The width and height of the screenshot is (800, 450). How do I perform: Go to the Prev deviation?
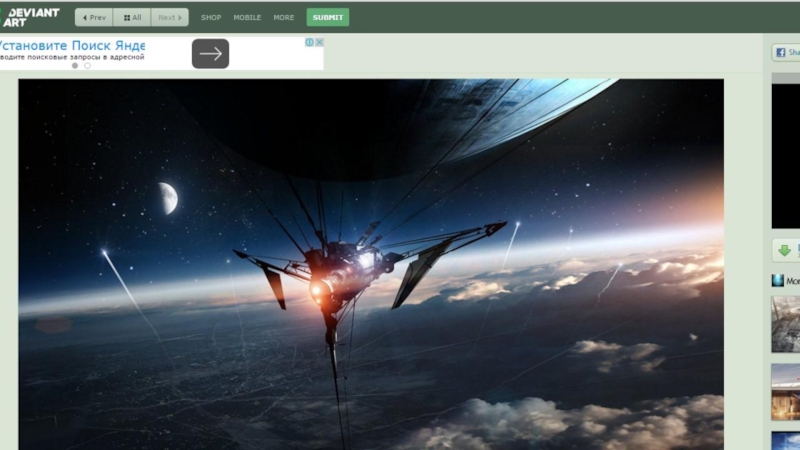tap(94, 17)
